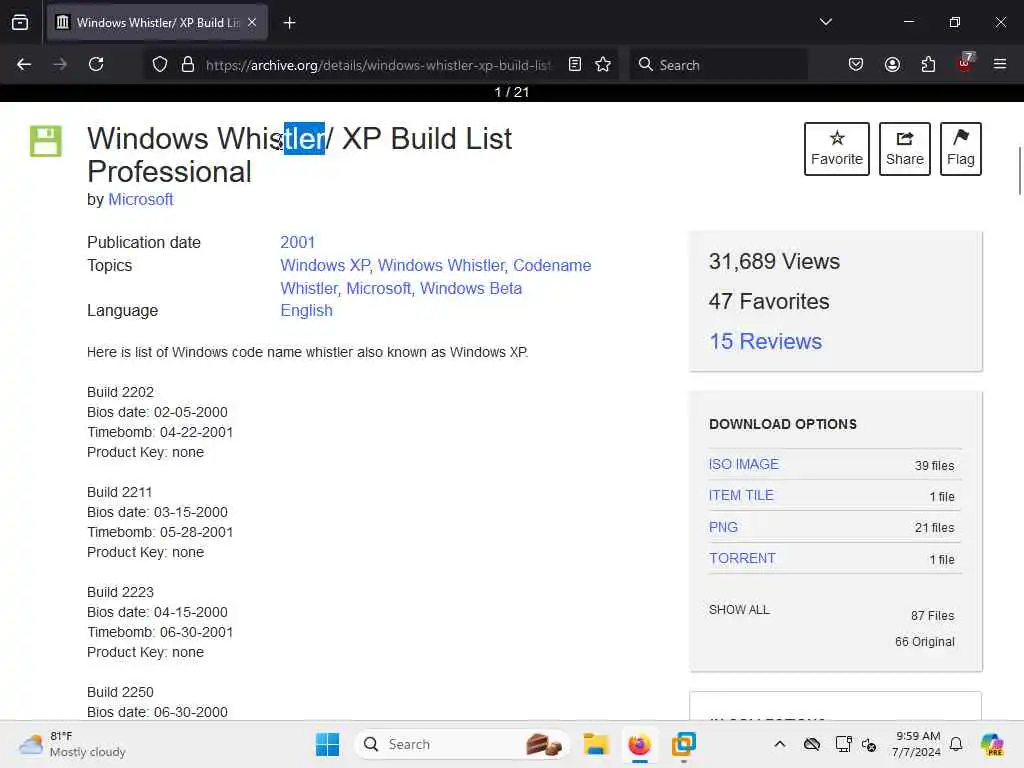The width and height of the screenshot is (1024, 768).
Task: Click the monitor display tray icon
Action: [x=843, y=744]
